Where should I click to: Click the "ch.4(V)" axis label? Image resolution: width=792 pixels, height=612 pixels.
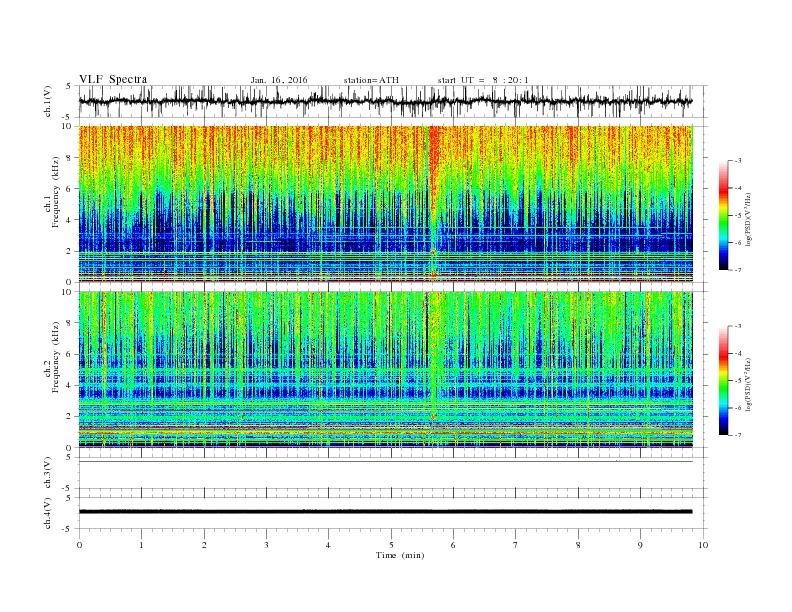[48, 513]
